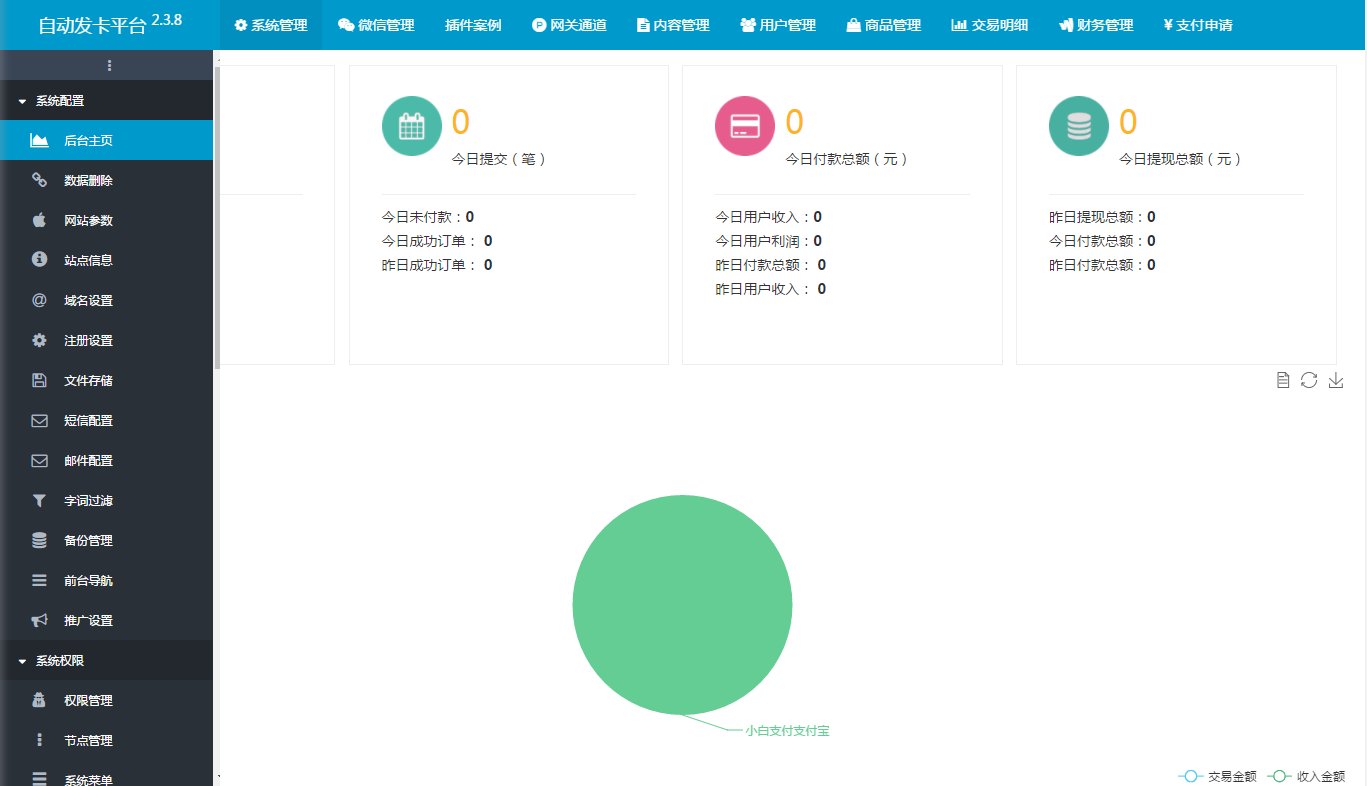Go to 权限管理 in sidebar
The image size is (1367, 786).
pos(106,700)
